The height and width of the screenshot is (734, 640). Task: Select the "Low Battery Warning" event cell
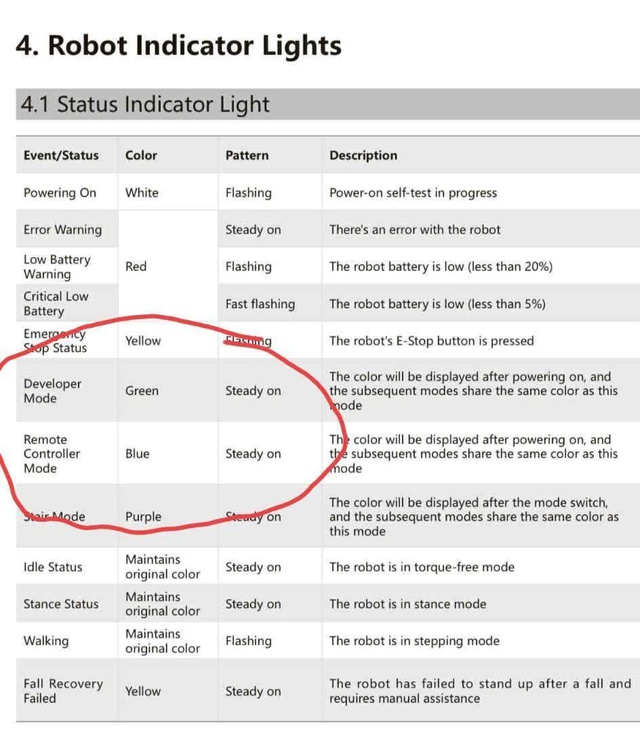(57, 267)
